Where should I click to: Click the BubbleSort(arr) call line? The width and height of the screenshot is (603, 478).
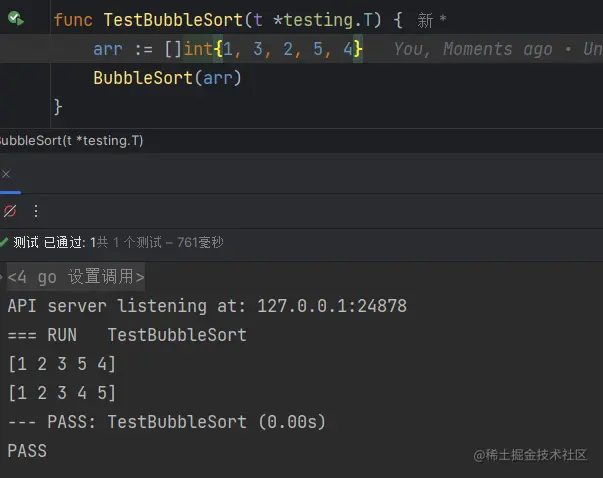coord(167,78)
